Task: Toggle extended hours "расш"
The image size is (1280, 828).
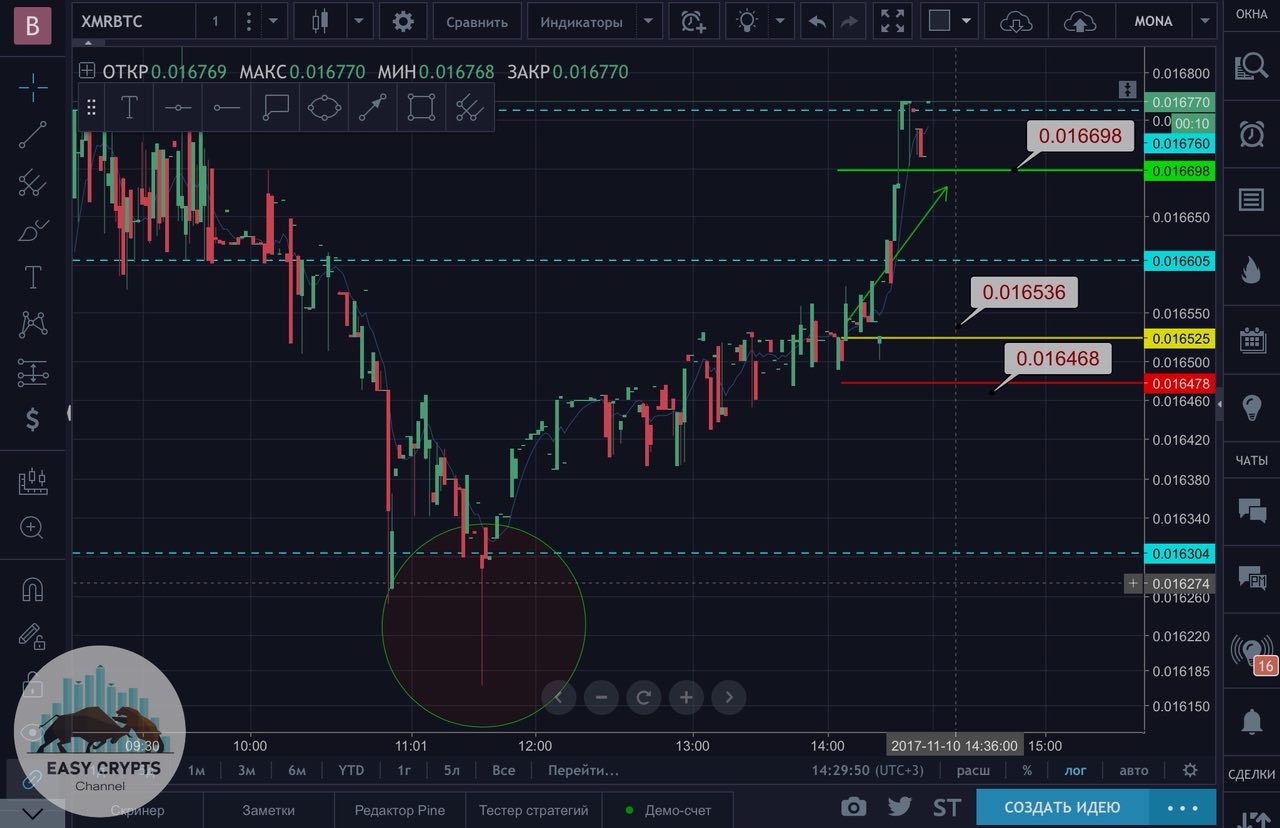Action: click(973, 770)
